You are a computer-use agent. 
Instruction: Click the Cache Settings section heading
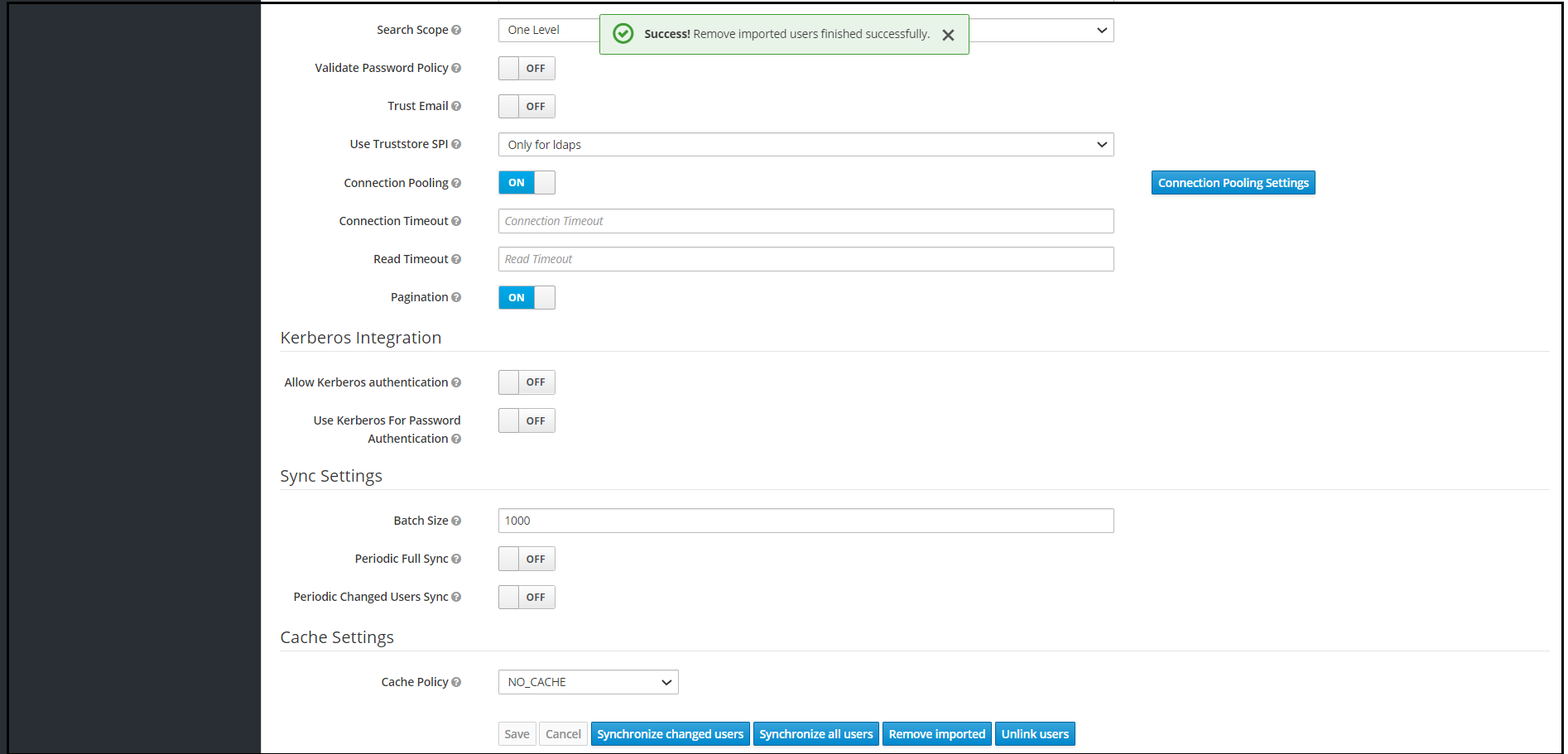337,637
